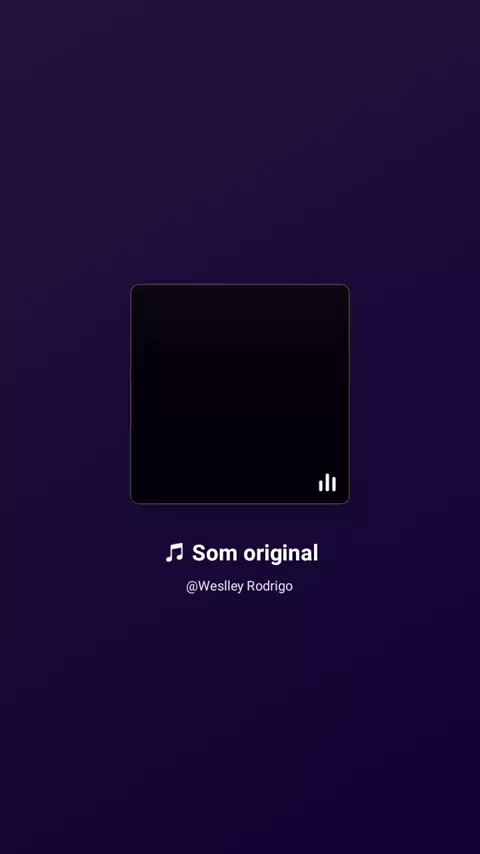Tap the purple background above the cover

pyautogui.click(x=240, y=142)
